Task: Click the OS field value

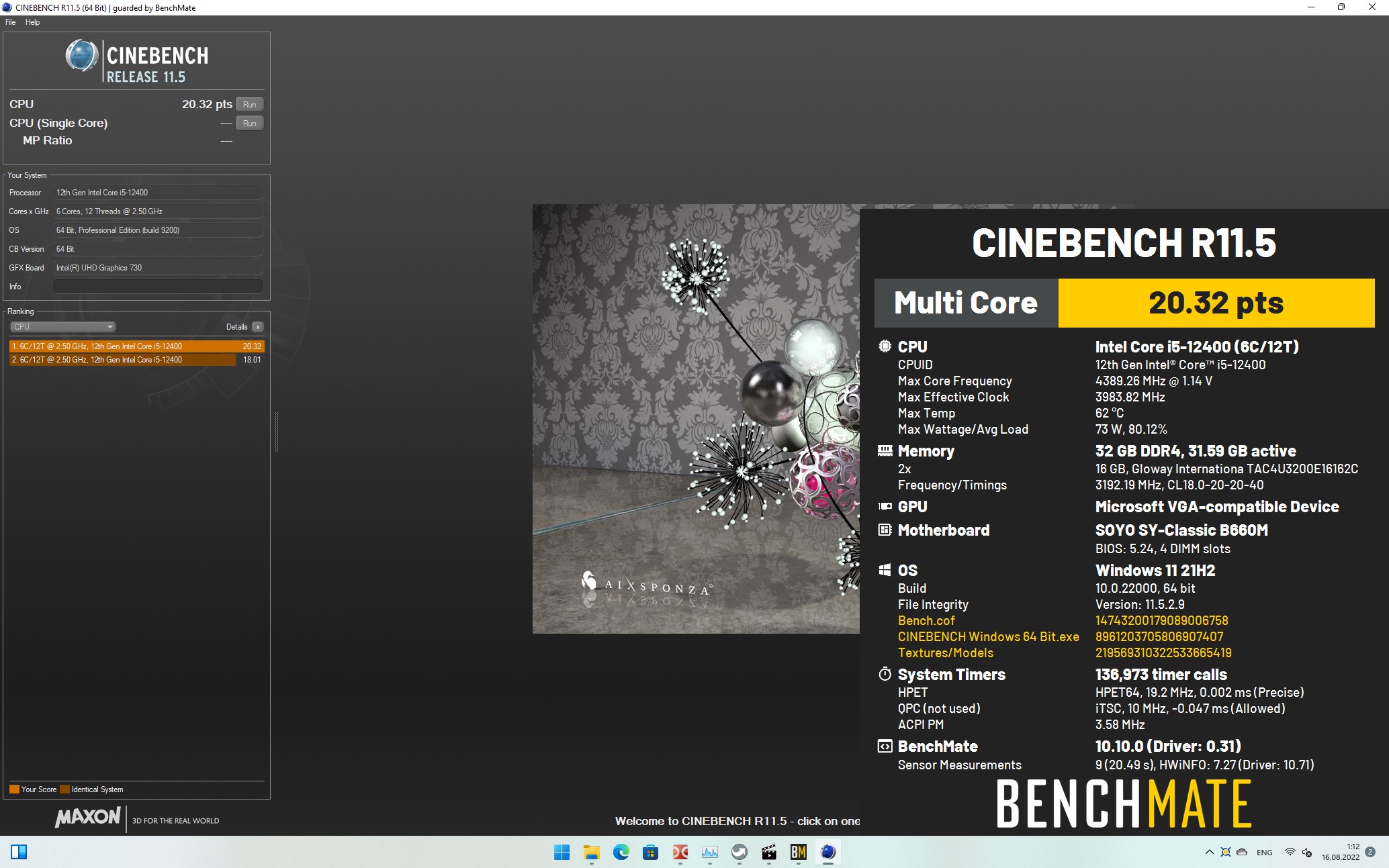Action: pos(158,230)
